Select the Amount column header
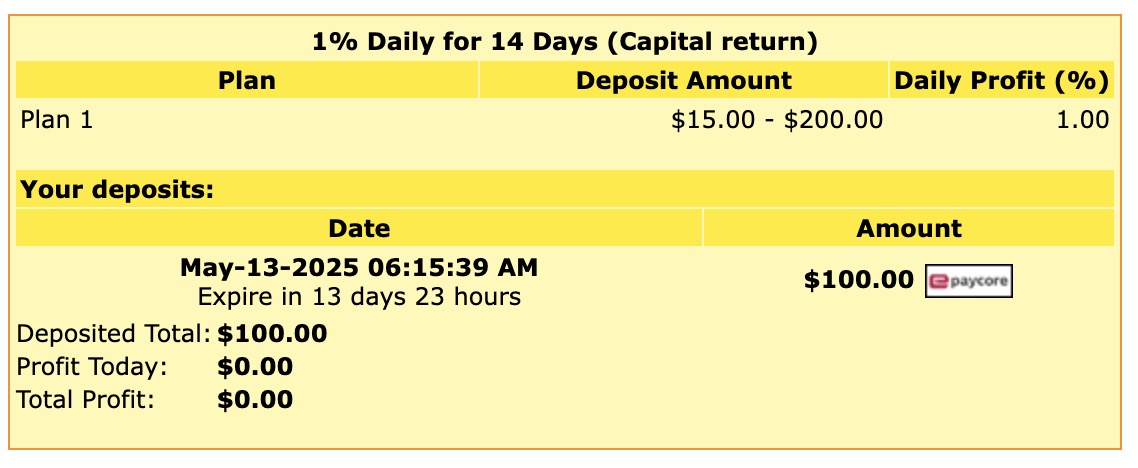1138x468 pixels. coord(909,228)
